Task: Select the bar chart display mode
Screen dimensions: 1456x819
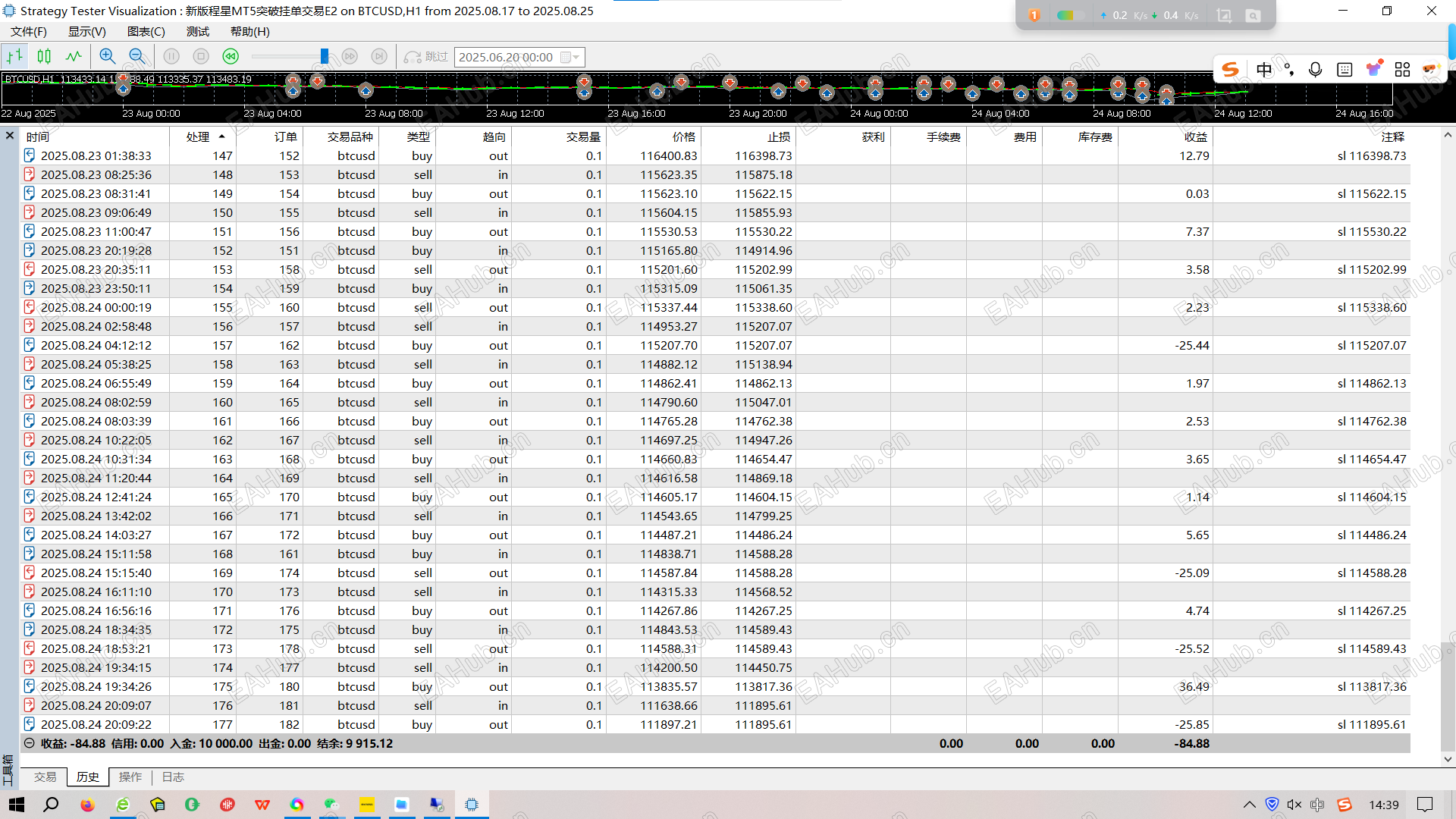Action: coord(14,56)
